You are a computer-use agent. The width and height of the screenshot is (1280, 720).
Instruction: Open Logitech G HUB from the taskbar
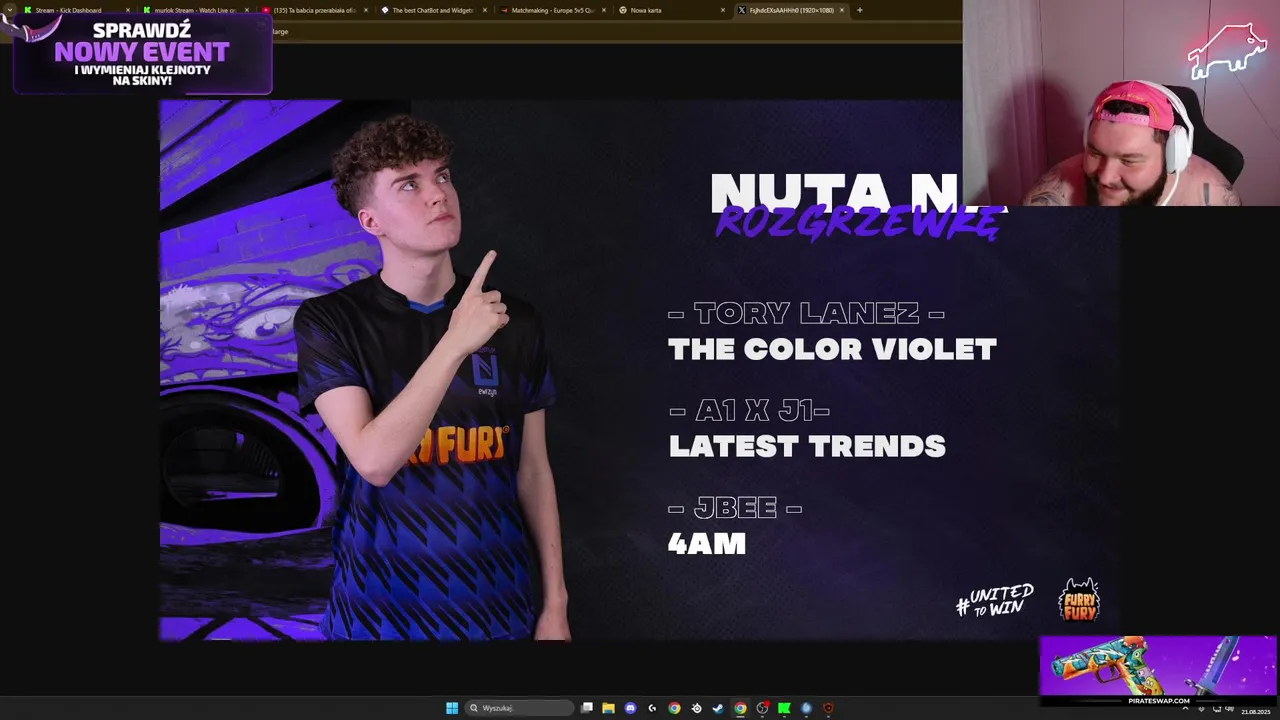click(x=652, y=708)
